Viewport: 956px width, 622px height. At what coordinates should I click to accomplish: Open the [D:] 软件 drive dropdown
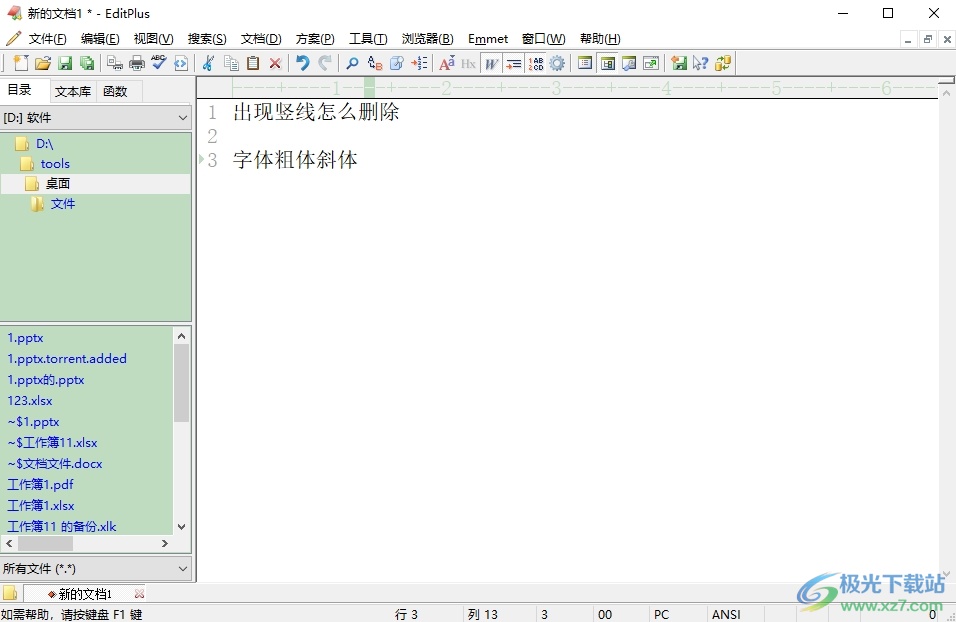(x=96, y=118)
